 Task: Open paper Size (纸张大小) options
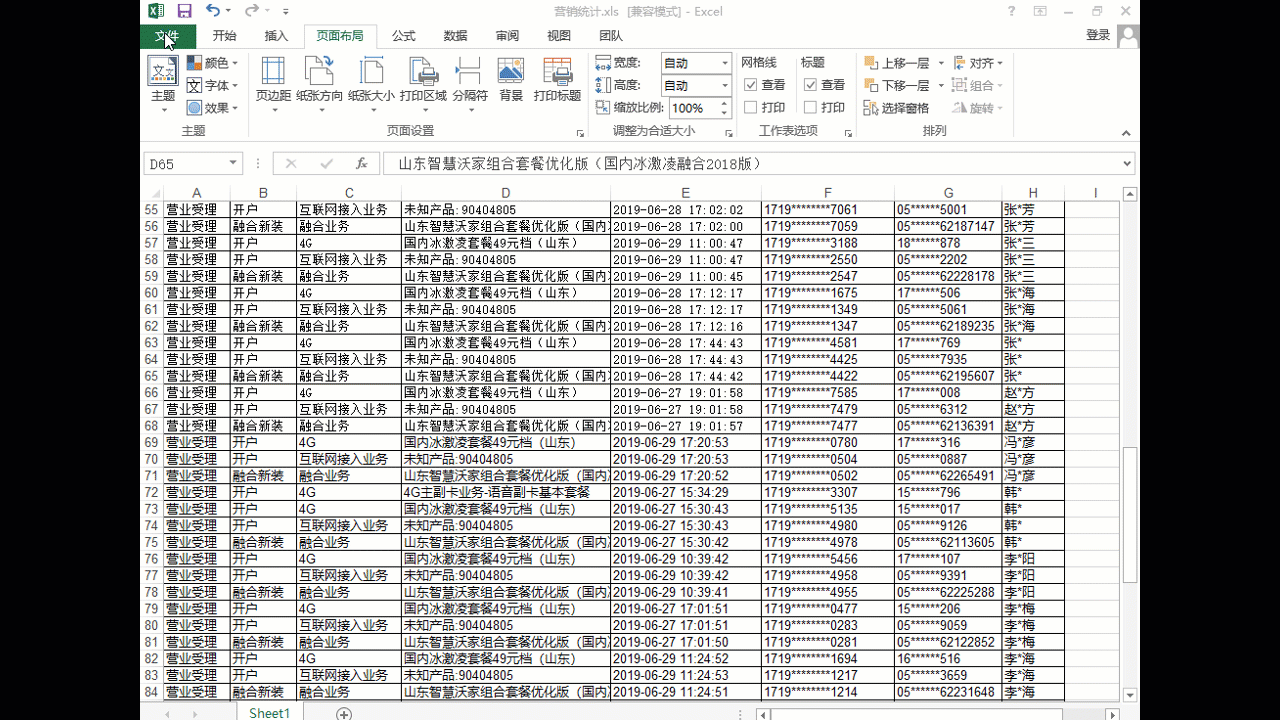point(371,84)
